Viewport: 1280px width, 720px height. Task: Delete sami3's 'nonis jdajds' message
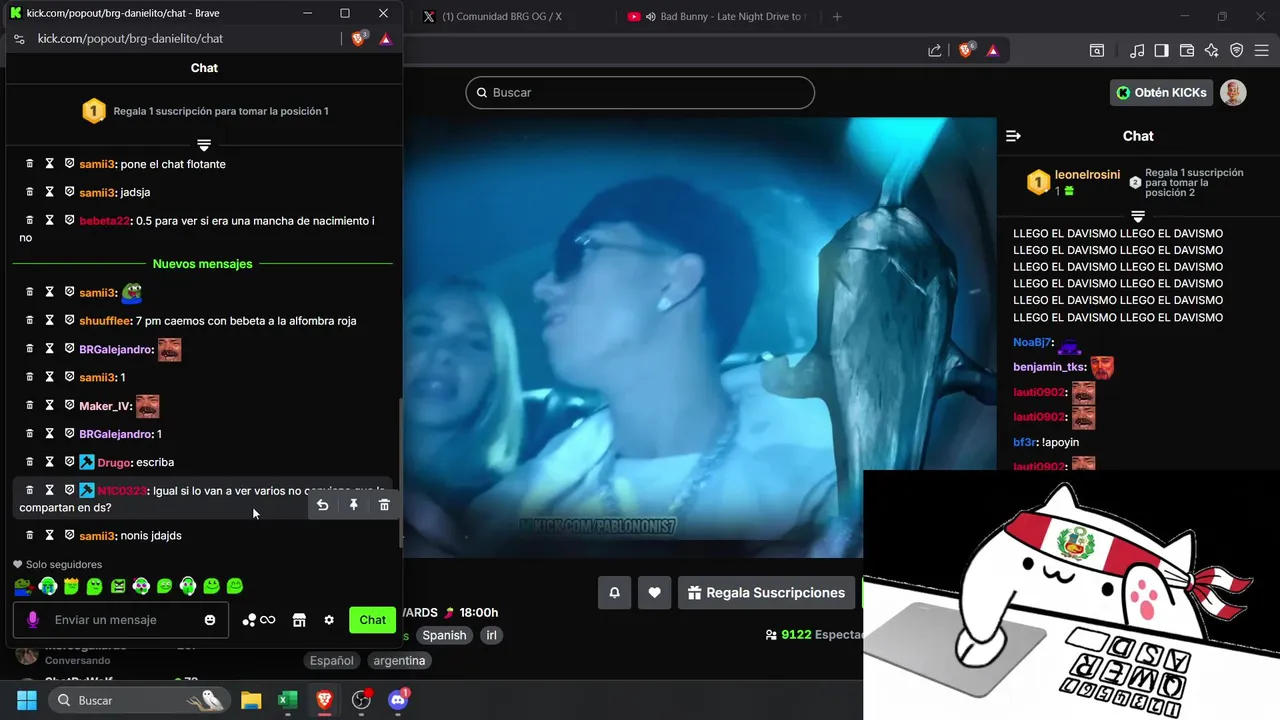30,535
